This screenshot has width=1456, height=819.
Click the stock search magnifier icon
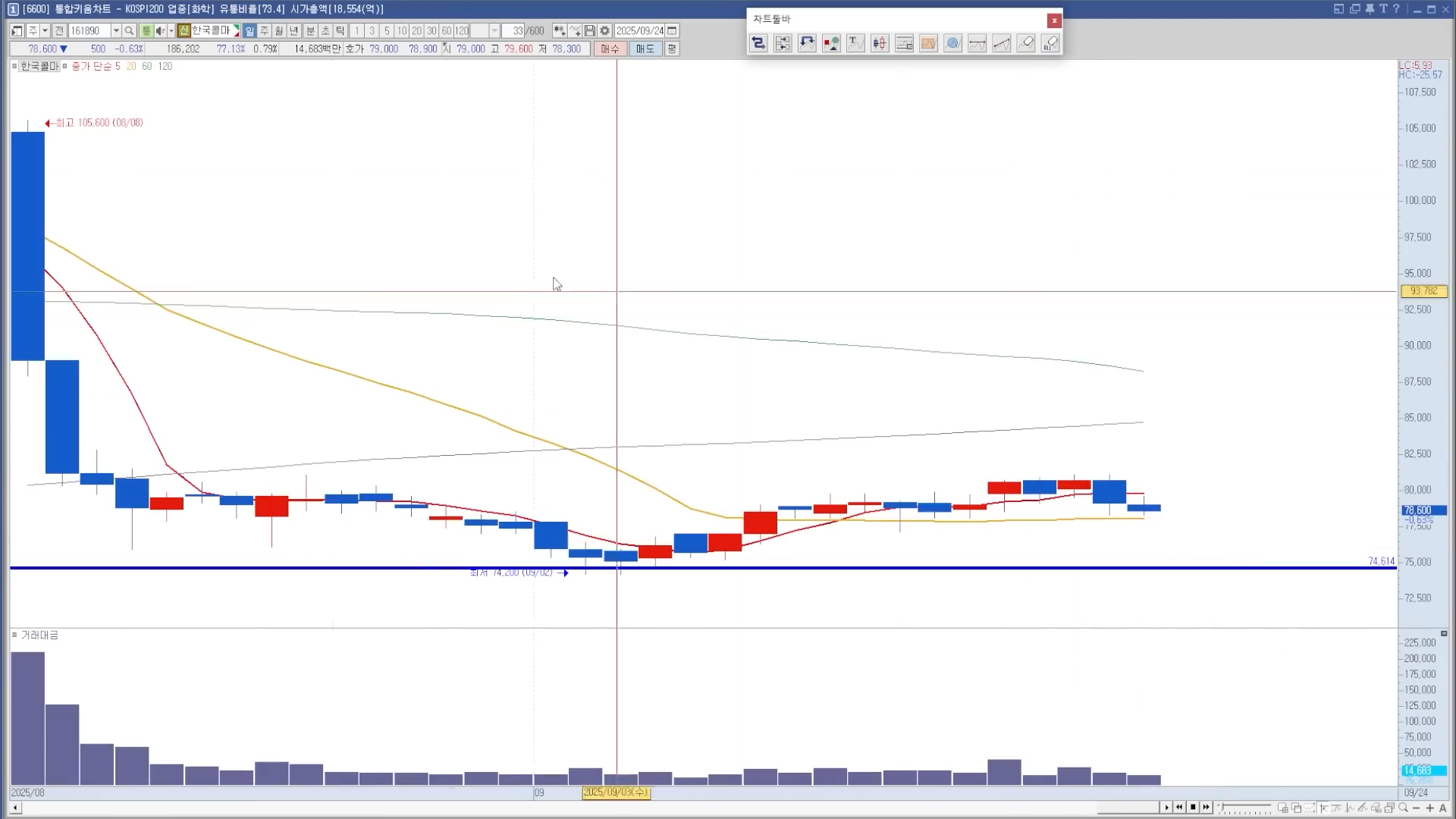pyautogui.click(x=129, y=31)
